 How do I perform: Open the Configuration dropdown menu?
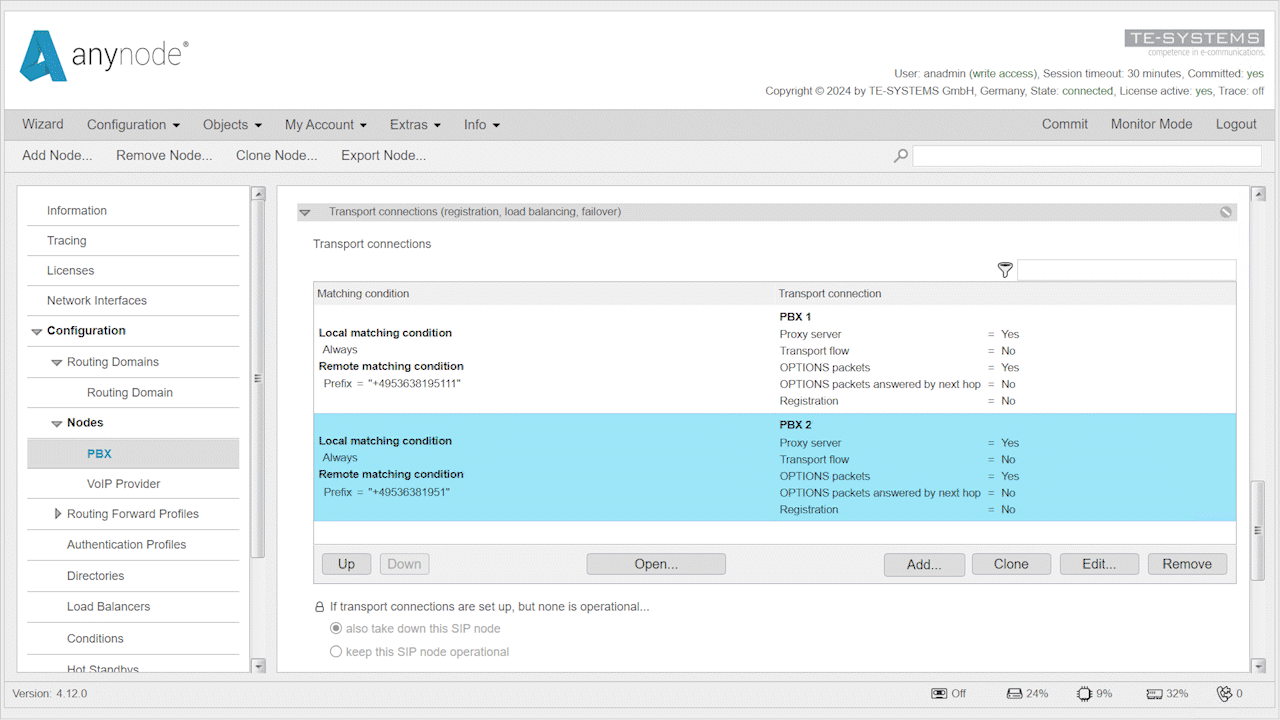[133, 125]
